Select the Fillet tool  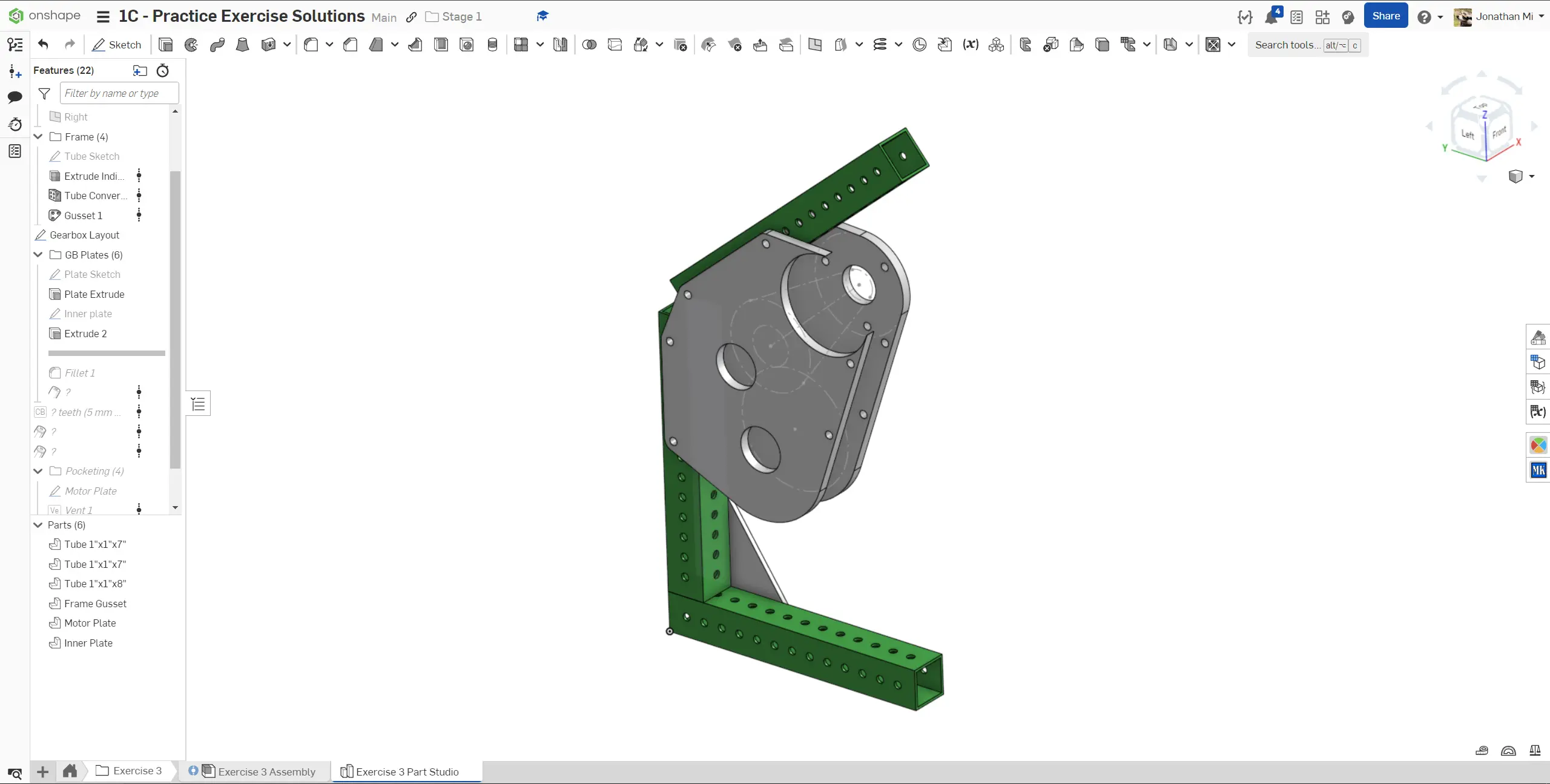pyautogui.click(x=311, y=45)
